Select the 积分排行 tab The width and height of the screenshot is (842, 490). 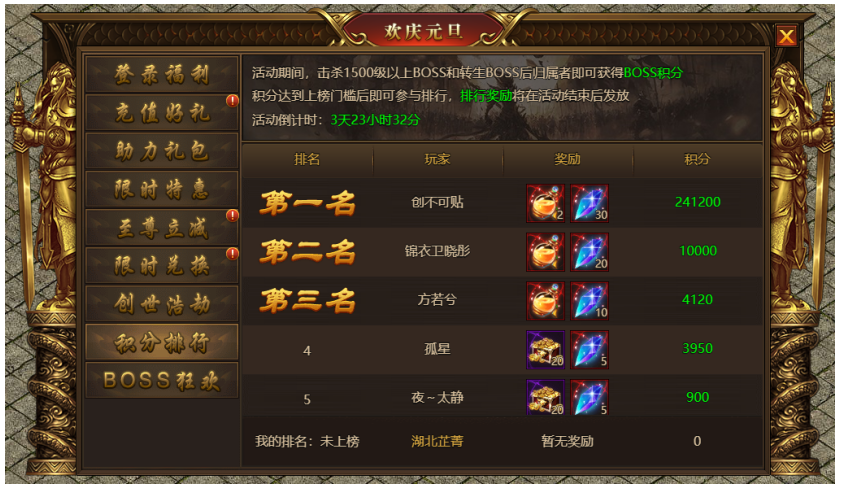point(162,342)
